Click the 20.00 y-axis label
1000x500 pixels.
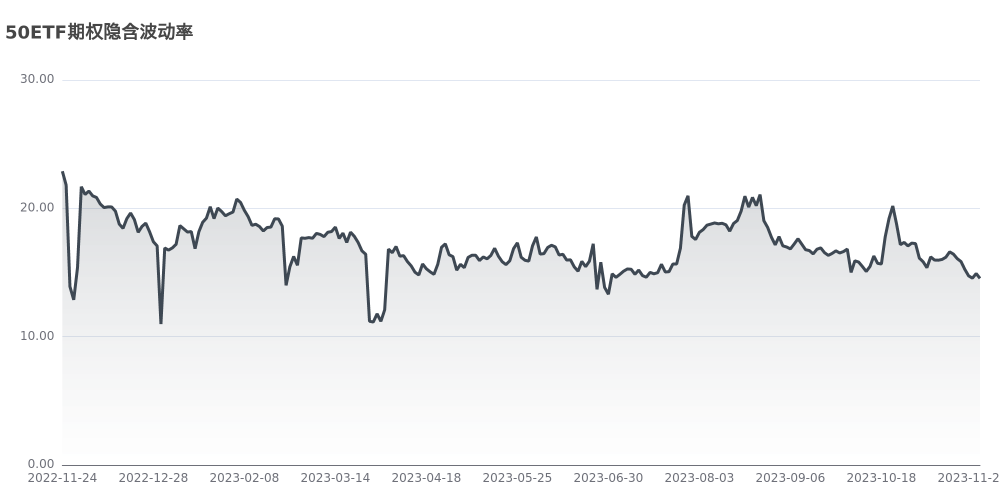[x=38, y=208]
